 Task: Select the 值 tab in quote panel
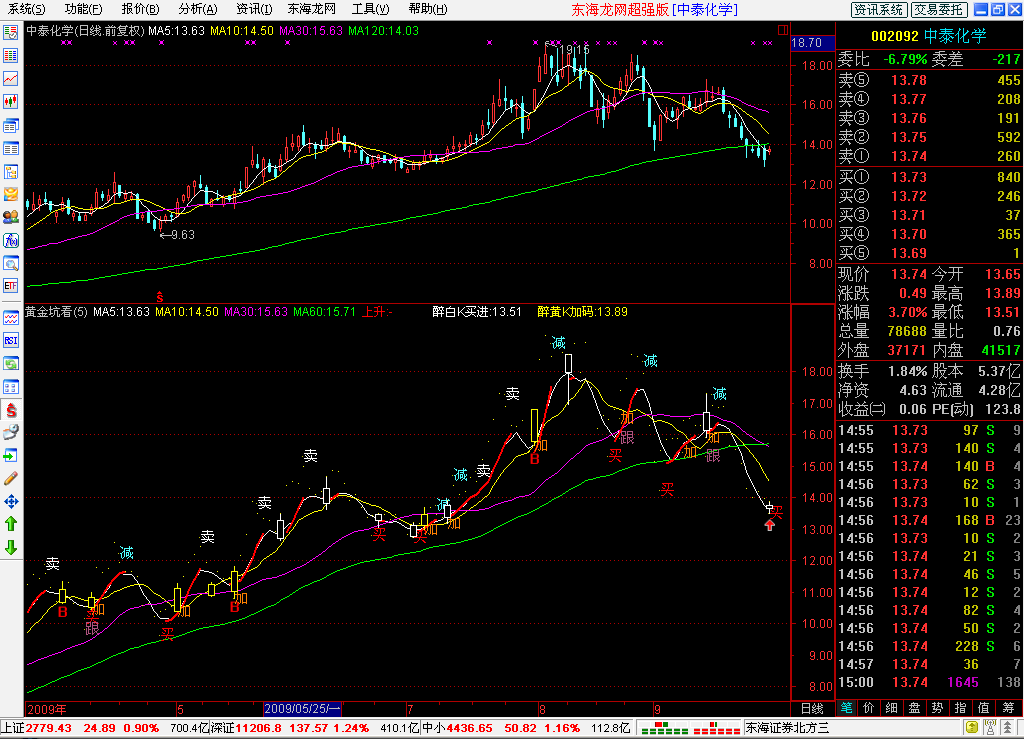point(983,708)
